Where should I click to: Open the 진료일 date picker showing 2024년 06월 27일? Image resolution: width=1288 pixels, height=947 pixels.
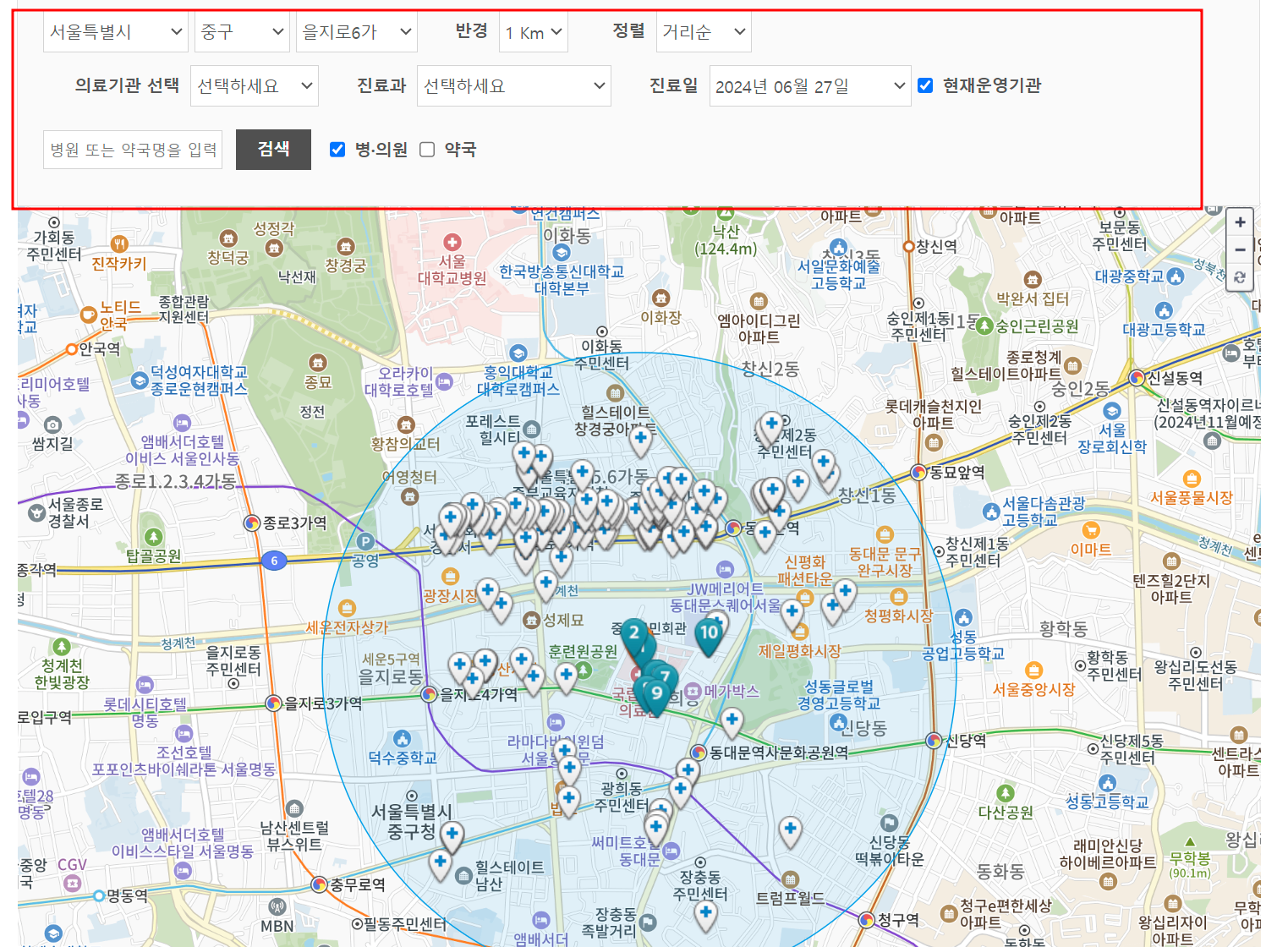click(808, 85)
